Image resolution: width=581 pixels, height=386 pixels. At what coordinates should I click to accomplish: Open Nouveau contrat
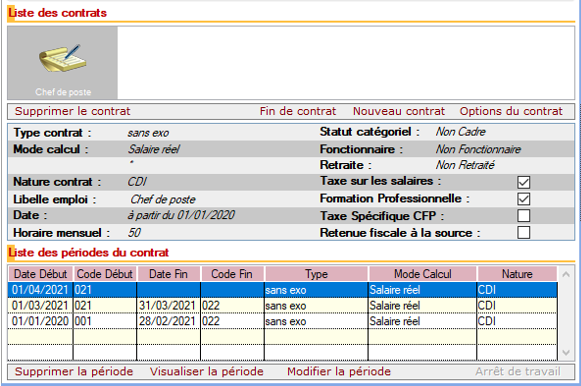click(399, 111)
